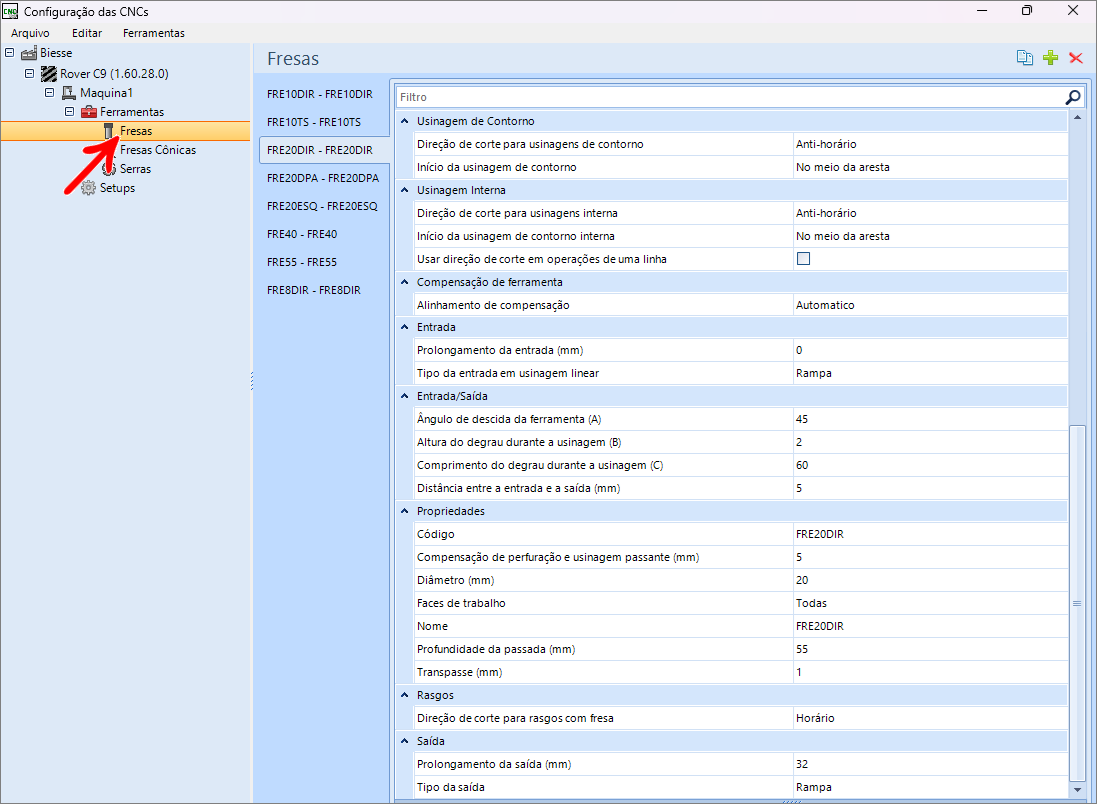Collapse the Usinagem de Contorno section
This screenshot has width=1097, height=804.
(405, 121)
